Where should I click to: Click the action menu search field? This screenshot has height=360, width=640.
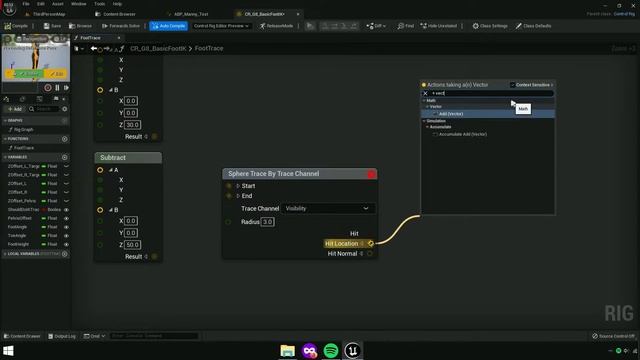491,93
